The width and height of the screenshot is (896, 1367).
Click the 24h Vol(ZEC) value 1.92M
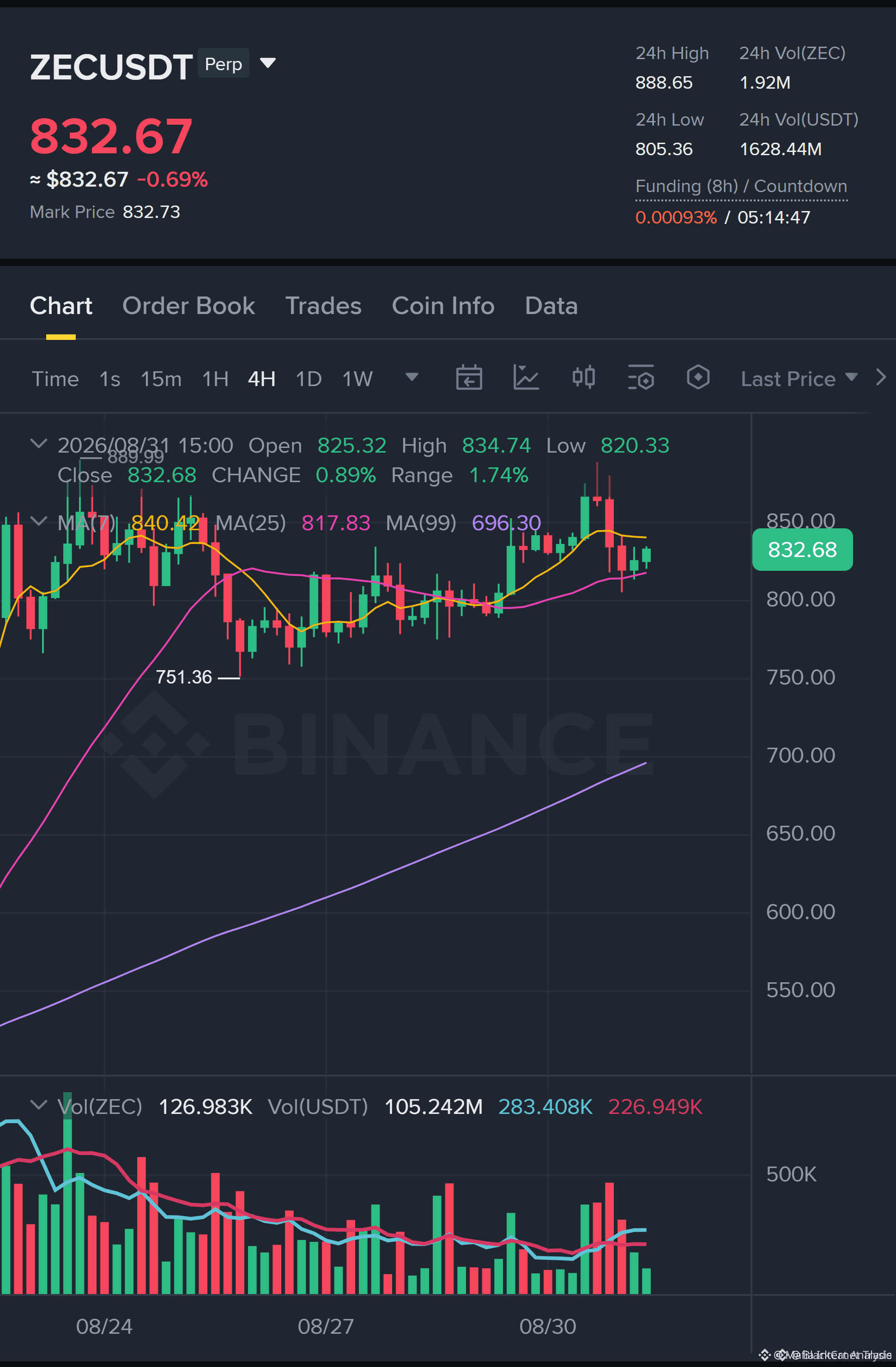point(765,83)
